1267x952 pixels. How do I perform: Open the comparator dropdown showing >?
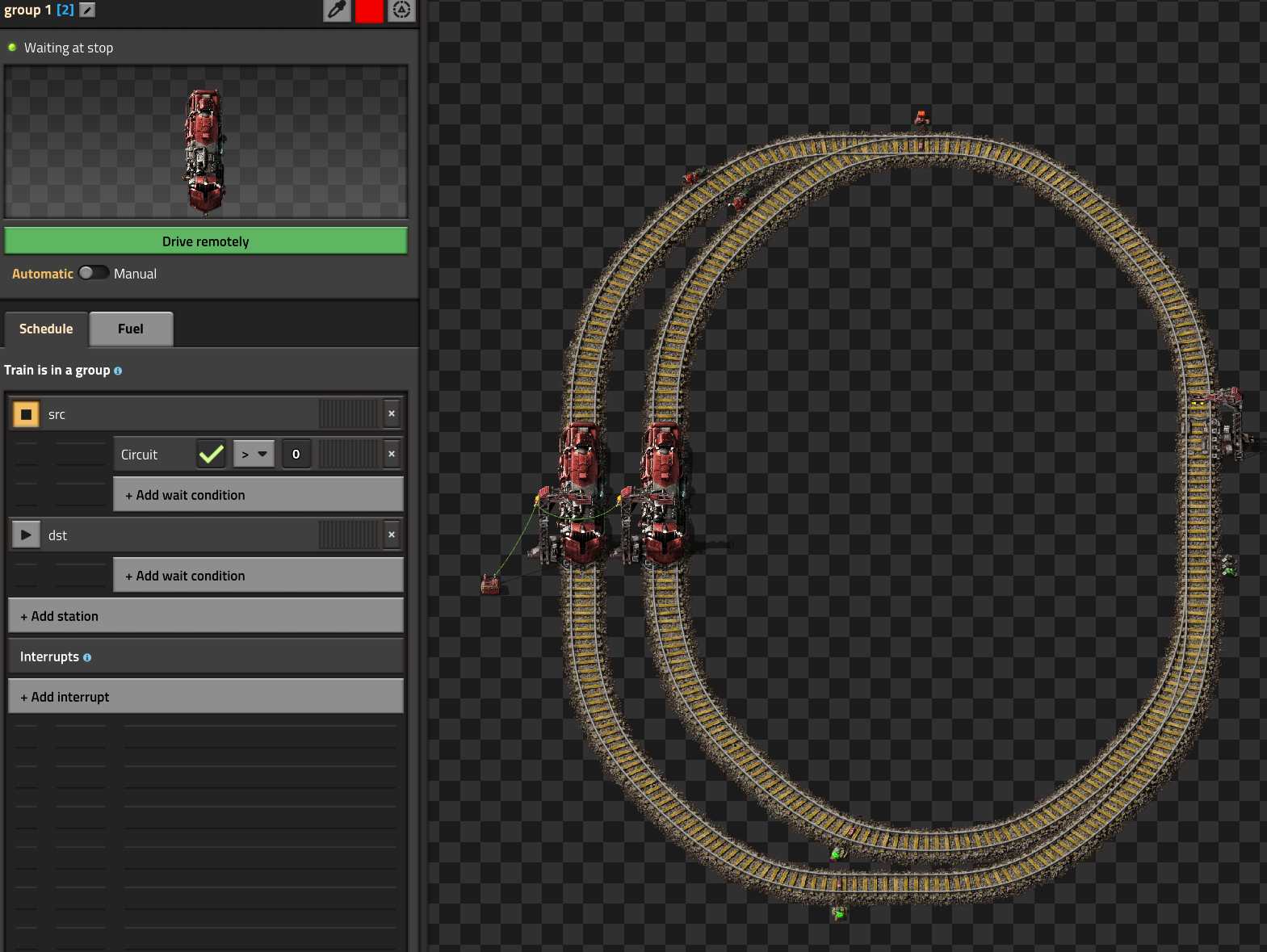click(x=254, y=454)
